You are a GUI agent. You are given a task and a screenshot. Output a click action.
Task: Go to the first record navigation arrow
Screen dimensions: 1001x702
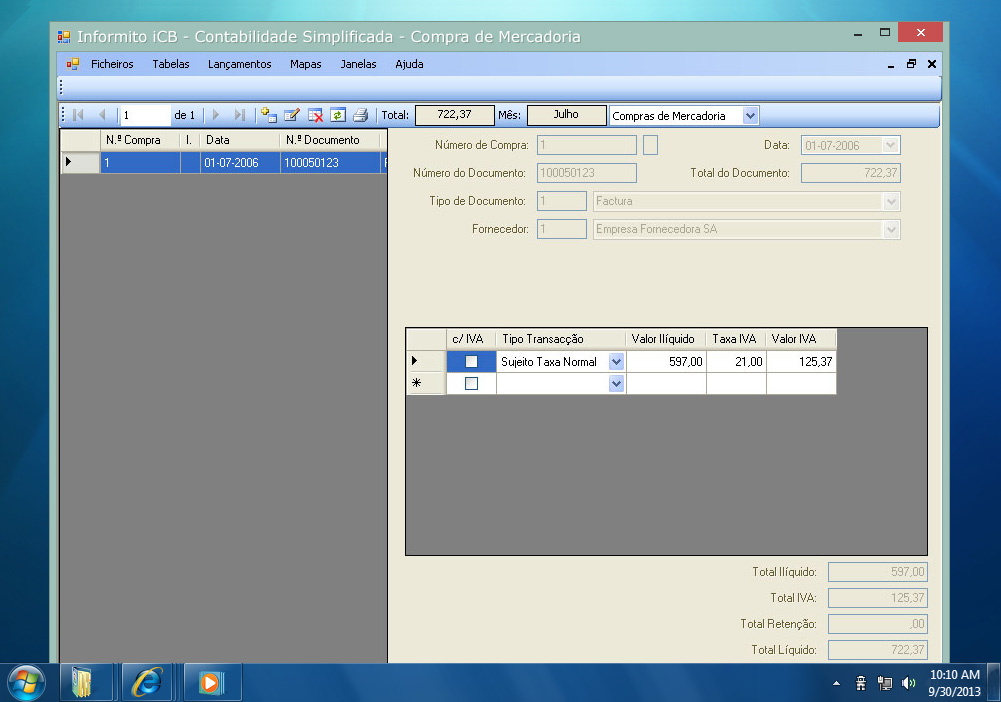click(78, 115)
